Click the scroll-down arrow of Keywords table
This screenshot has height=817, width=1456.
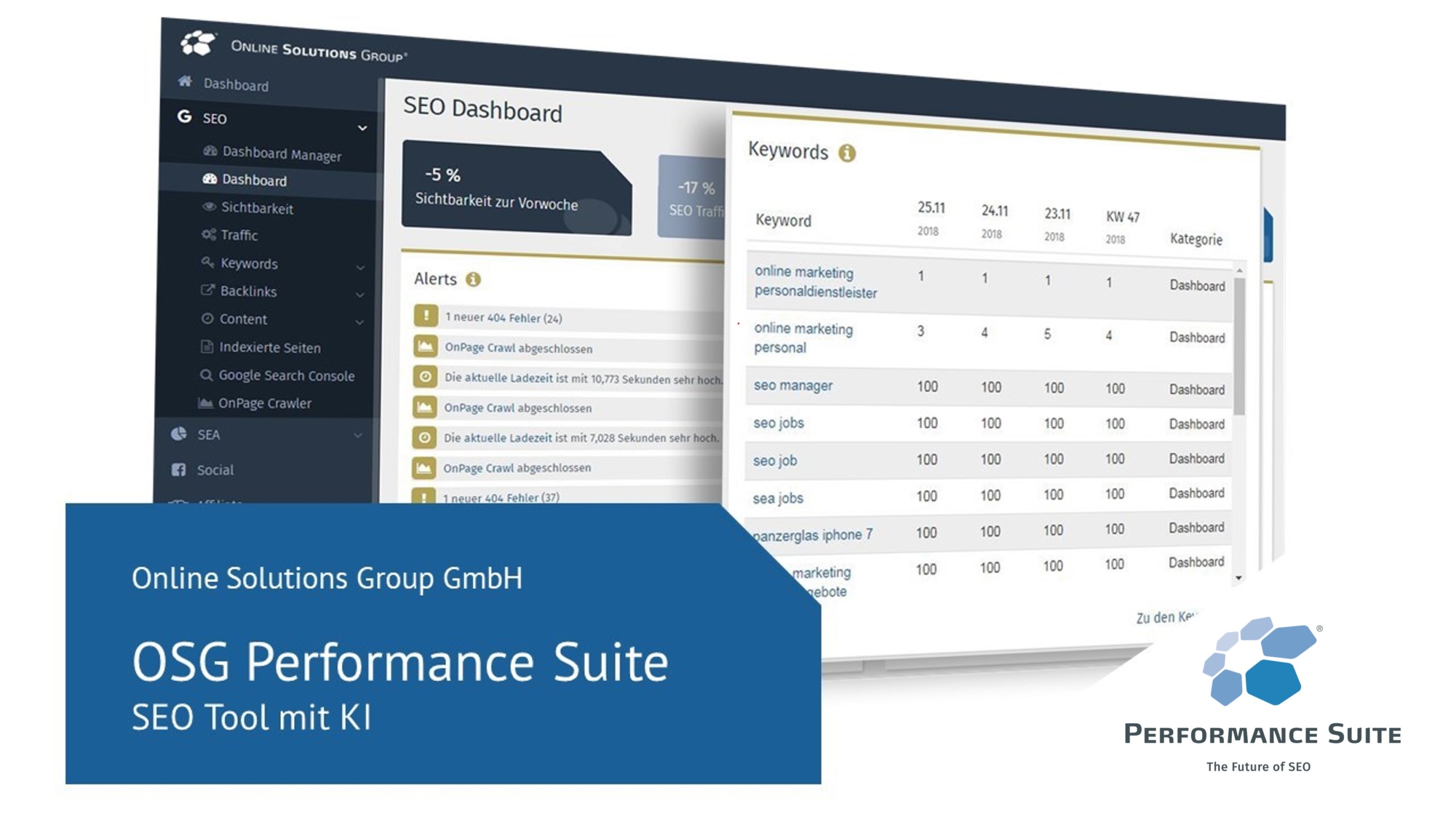[1239, 578]
